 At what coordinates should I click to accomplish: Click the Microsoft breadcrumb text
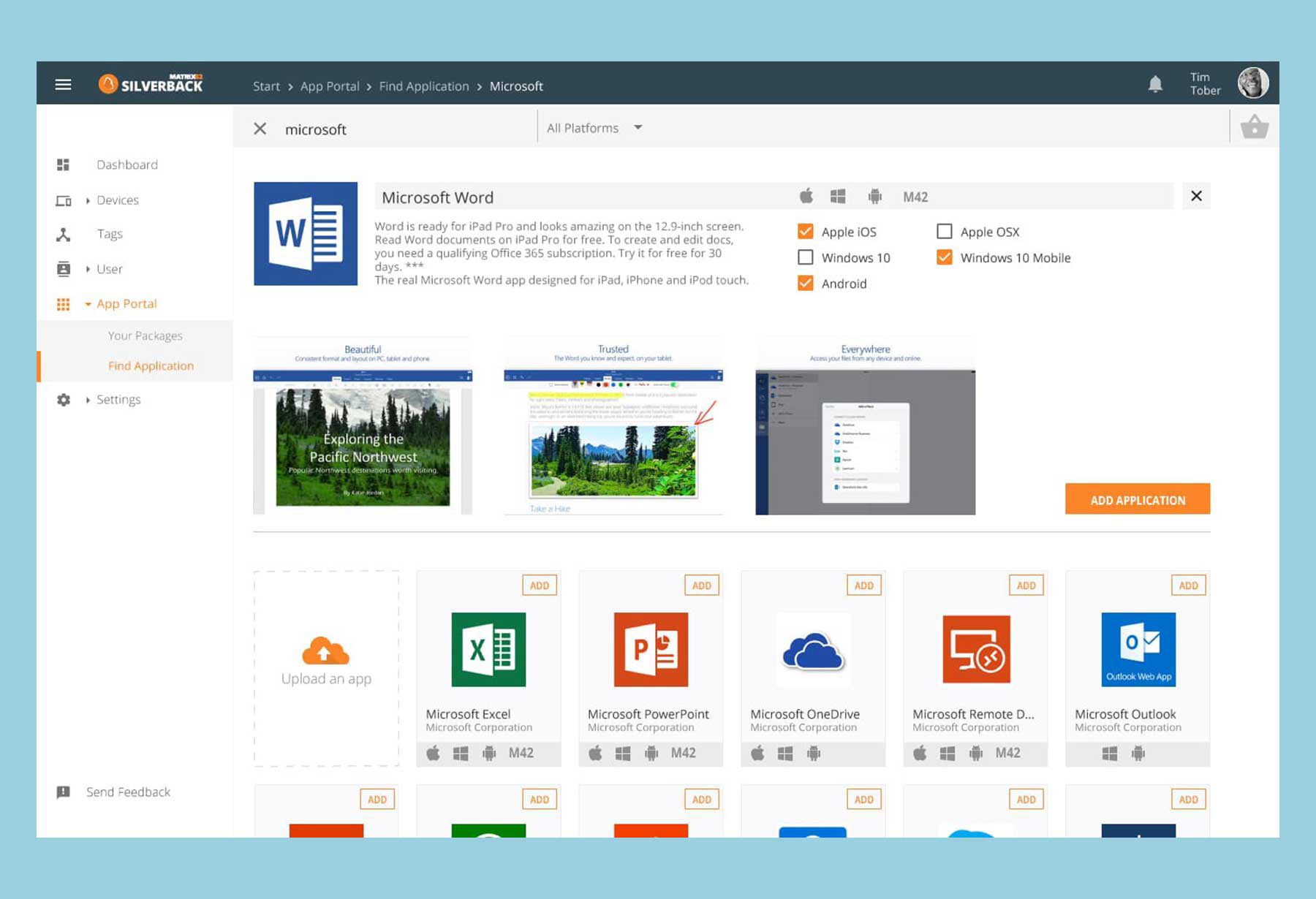(x=516, y=86)
